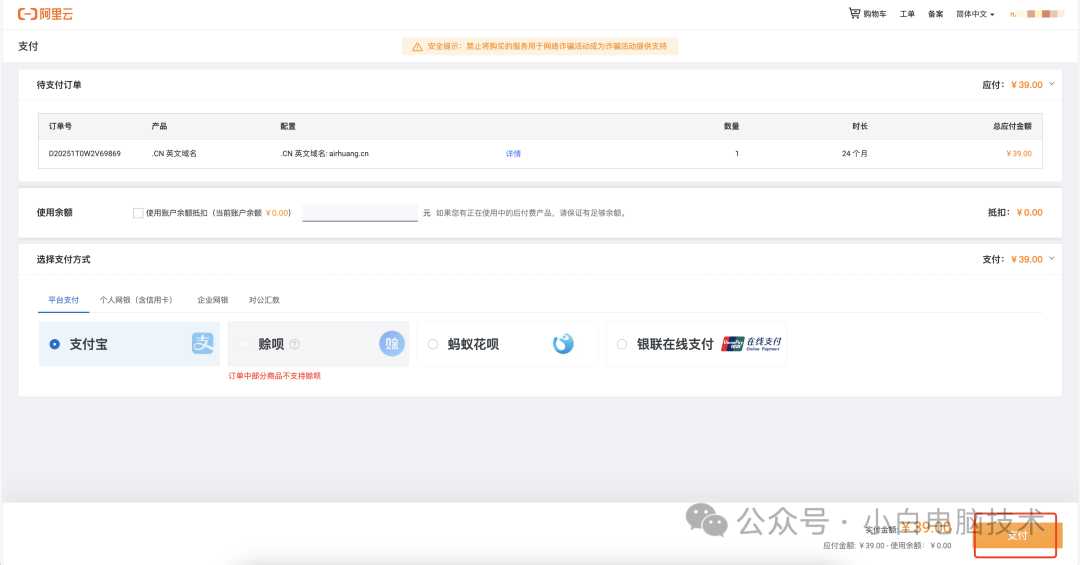Open the 简体中文 language dropdown

975,14
